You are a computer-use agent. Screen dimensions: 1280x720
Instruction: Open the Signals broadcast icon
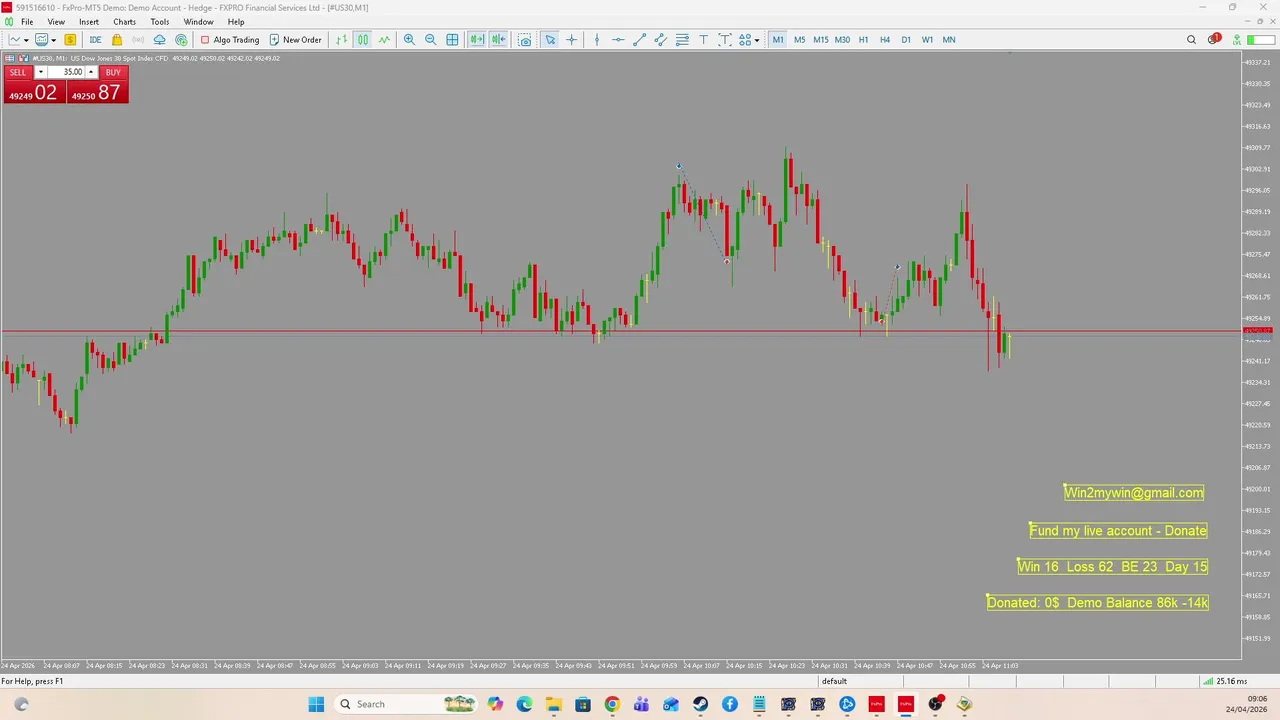(138, 40)
